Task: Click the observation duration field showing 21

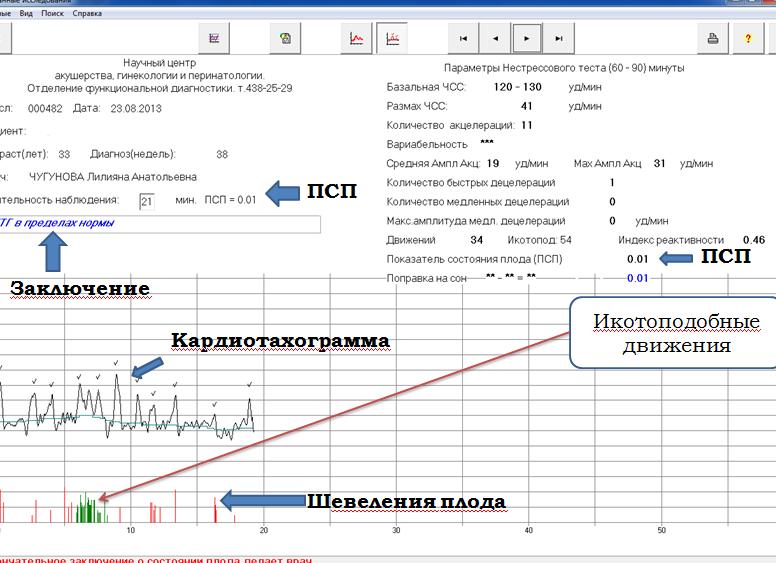Action: coord(147,201)
